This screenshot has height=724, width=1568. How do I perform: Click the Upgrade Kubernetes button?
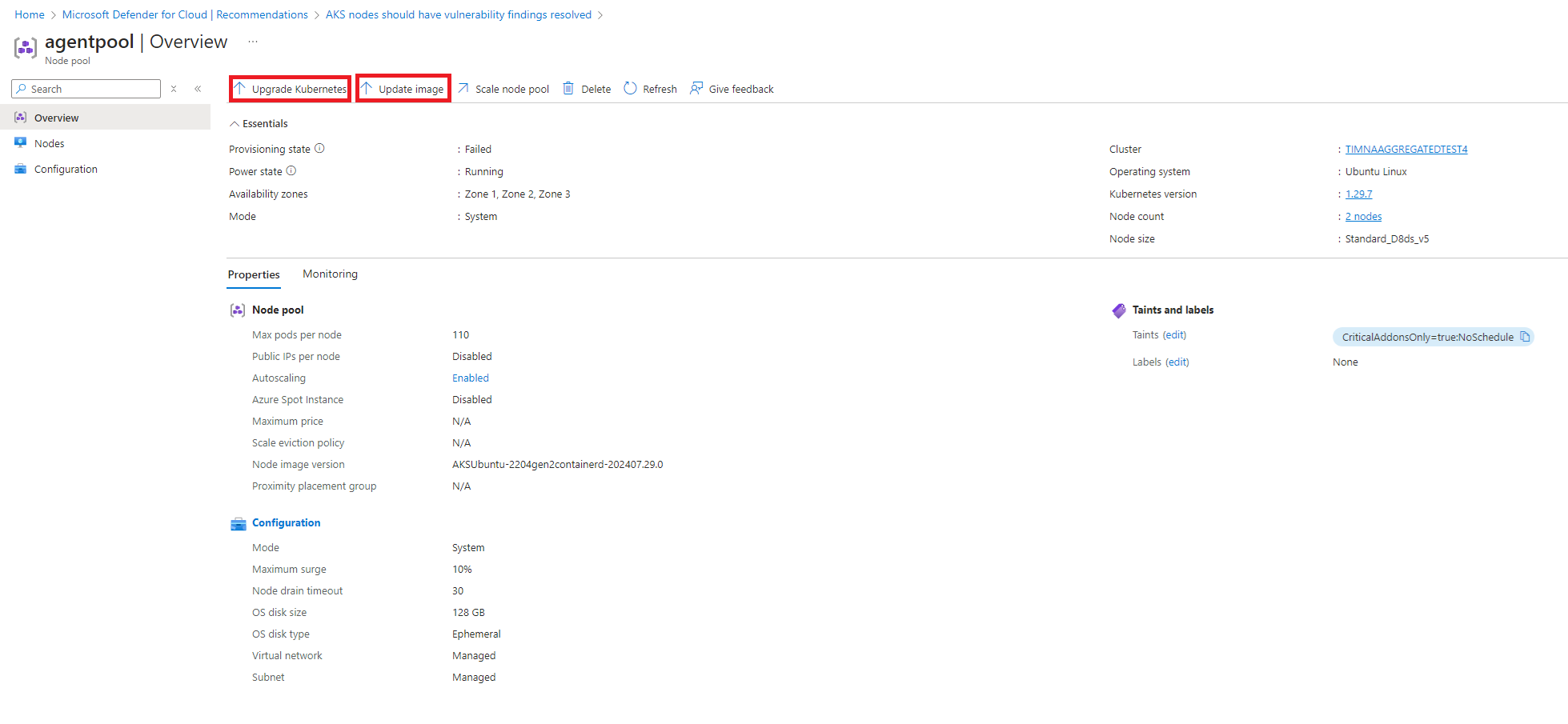291,89
